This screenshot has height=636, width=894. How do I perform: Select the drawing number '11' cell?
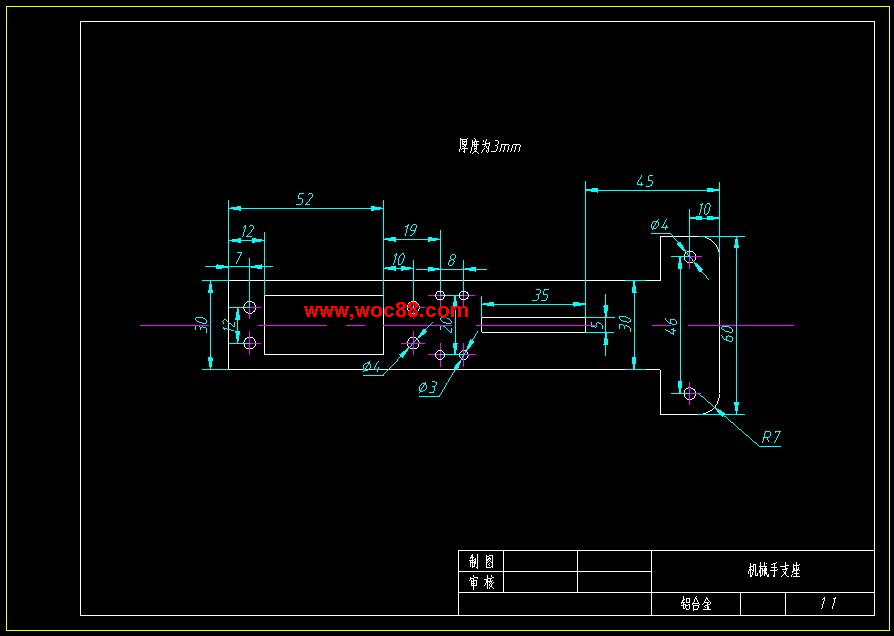click(x=830, y=603)
